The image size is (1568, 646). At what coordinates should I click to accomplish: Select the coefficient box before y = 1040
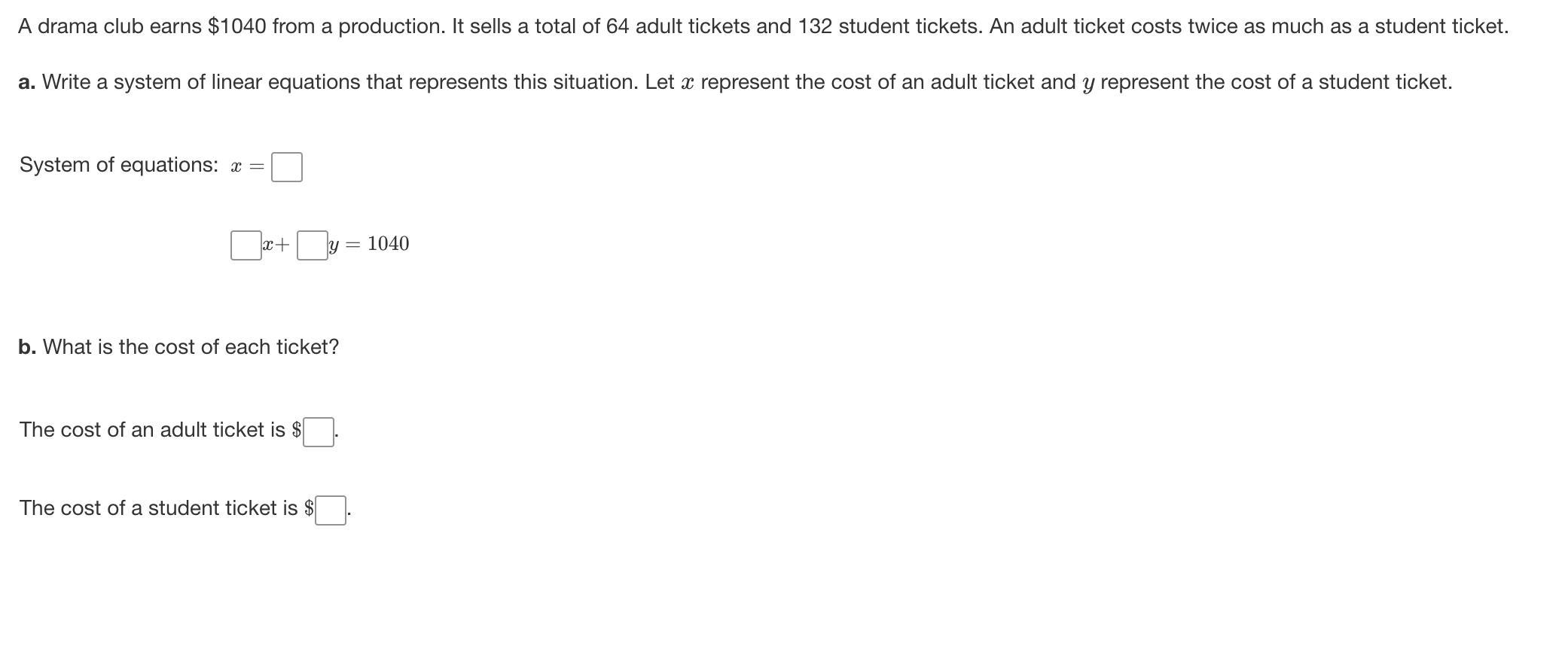click(x=313, y=245)
